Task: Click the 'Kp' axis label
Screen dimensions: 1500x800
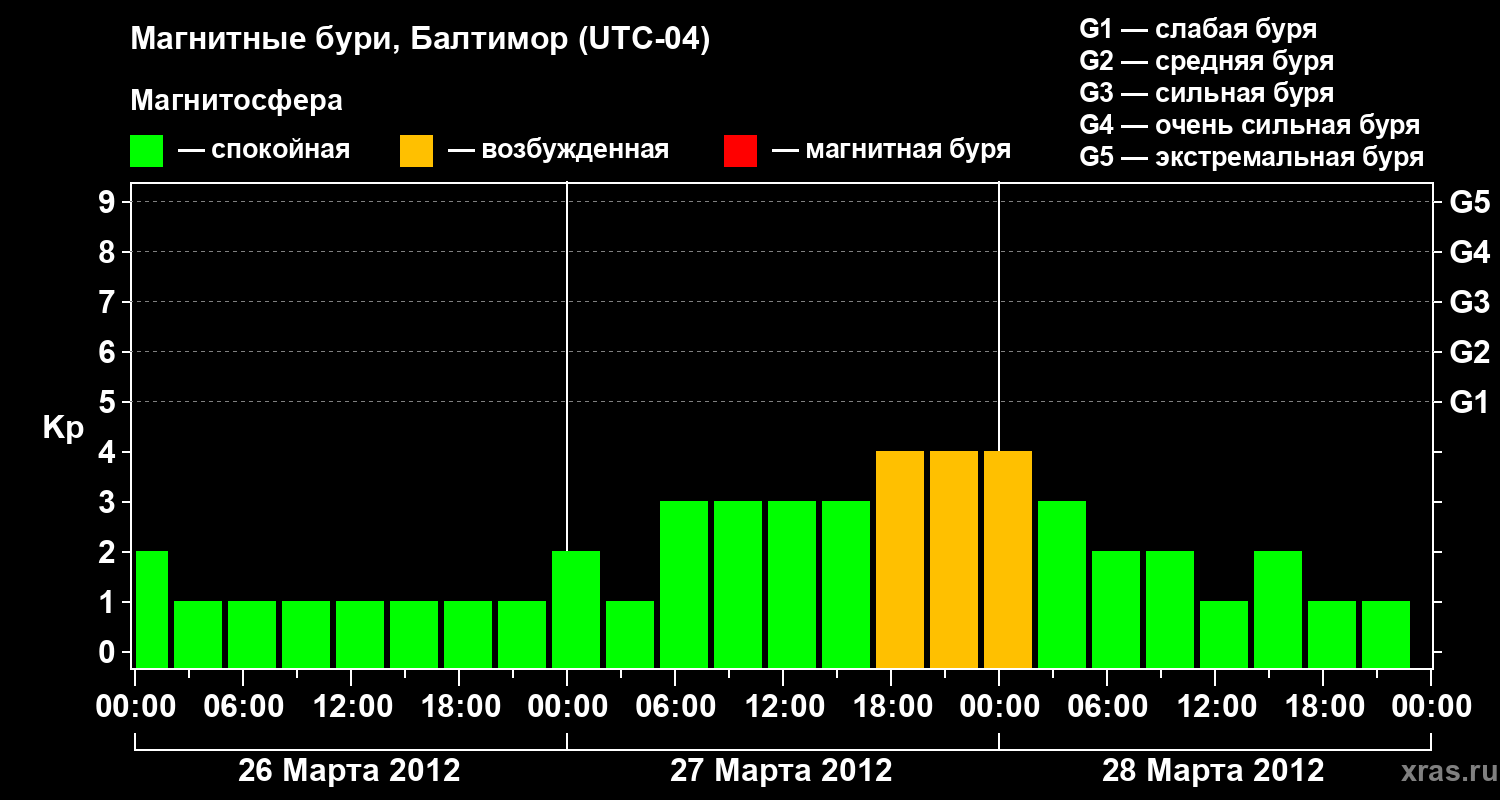Action: pos(63,428)
